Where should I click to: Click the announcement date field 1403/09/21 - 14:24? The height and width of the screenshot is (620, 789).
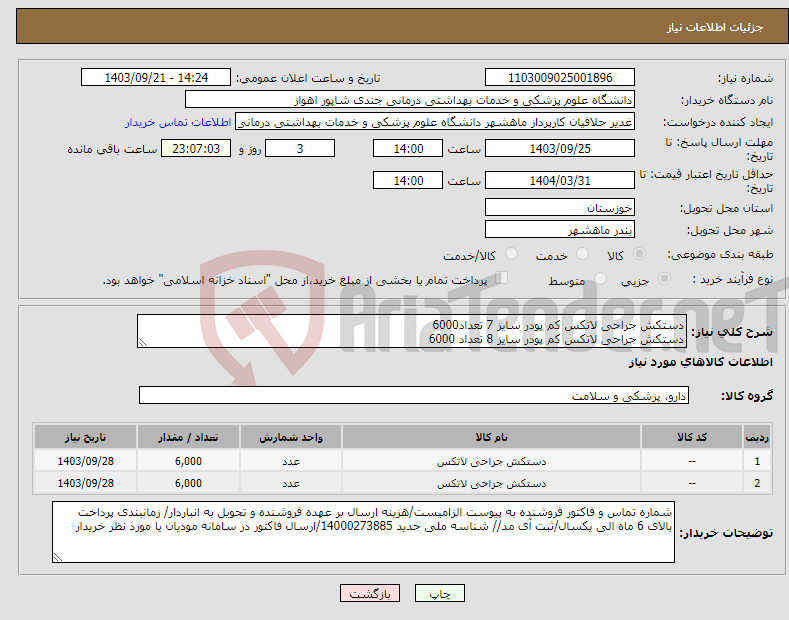click(x=156, y=78)
